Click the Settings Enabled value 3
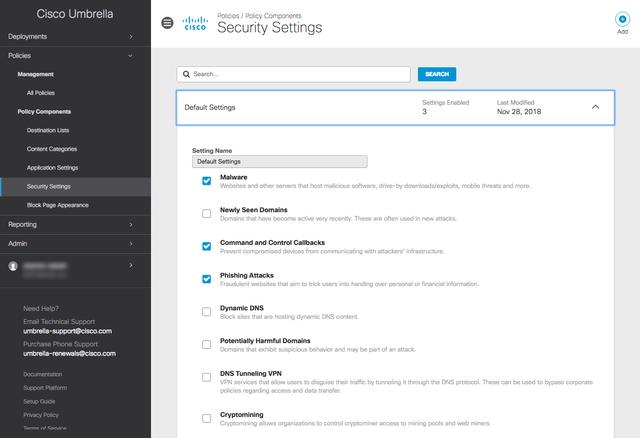 tap(424, 111)
